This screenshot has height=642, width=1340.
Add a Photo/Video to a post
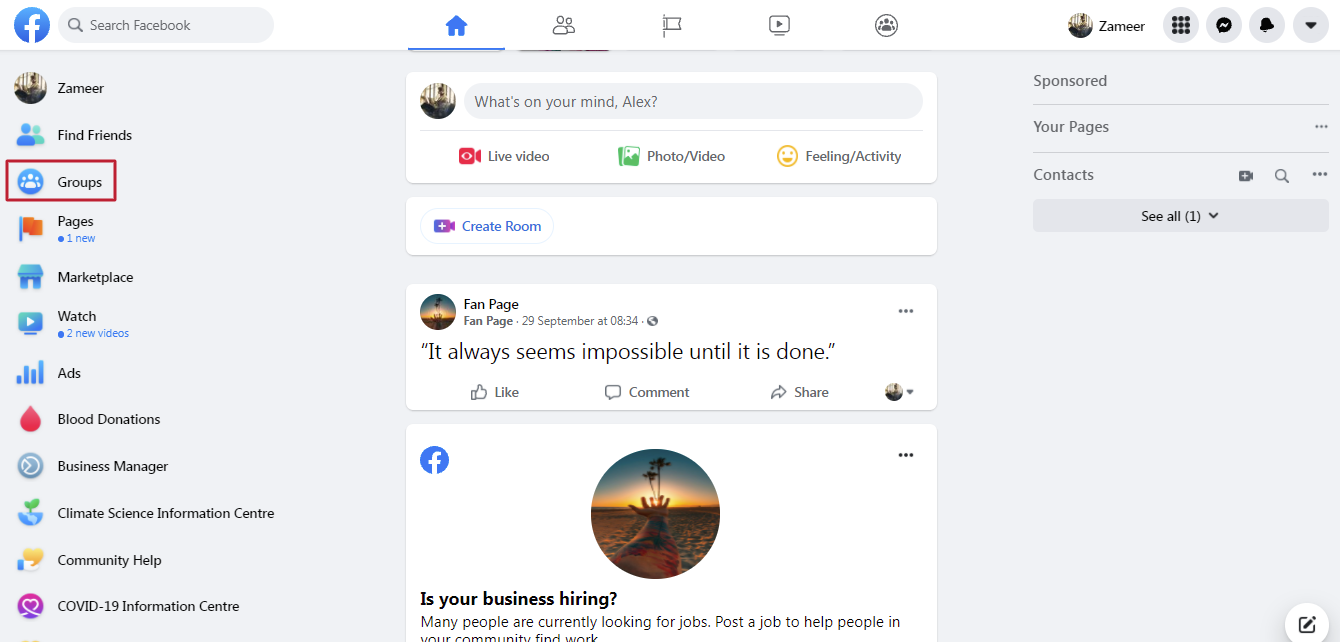click(672, 156)
